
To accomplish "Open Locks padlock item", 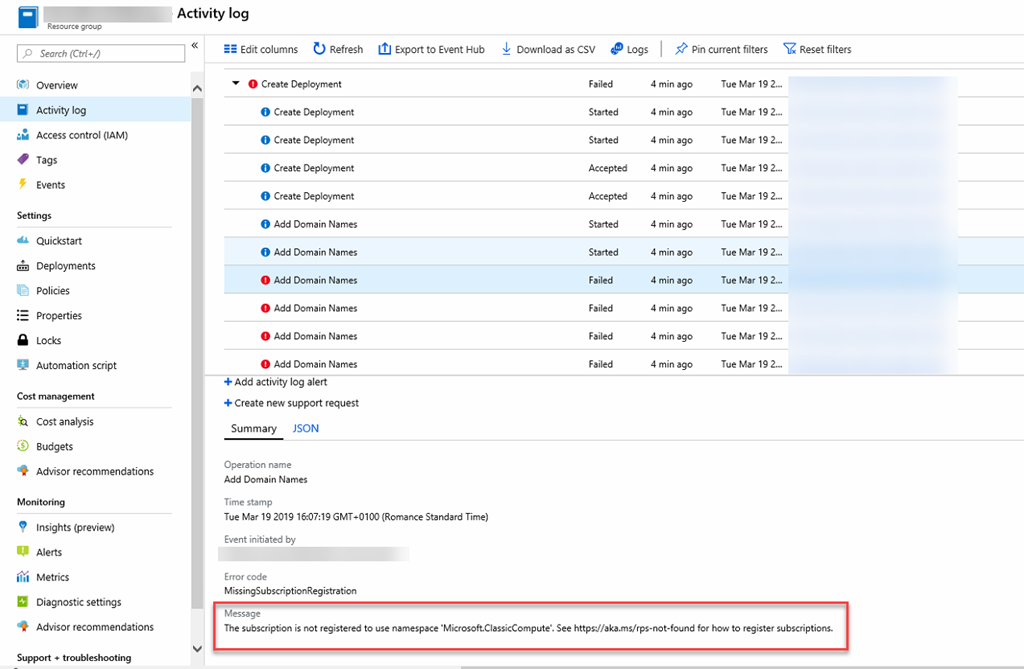I will 48,340.
